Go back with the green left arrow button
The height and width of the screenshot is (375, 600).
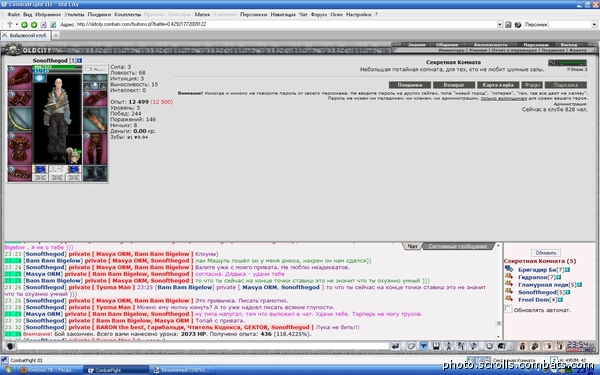[24, 24]
